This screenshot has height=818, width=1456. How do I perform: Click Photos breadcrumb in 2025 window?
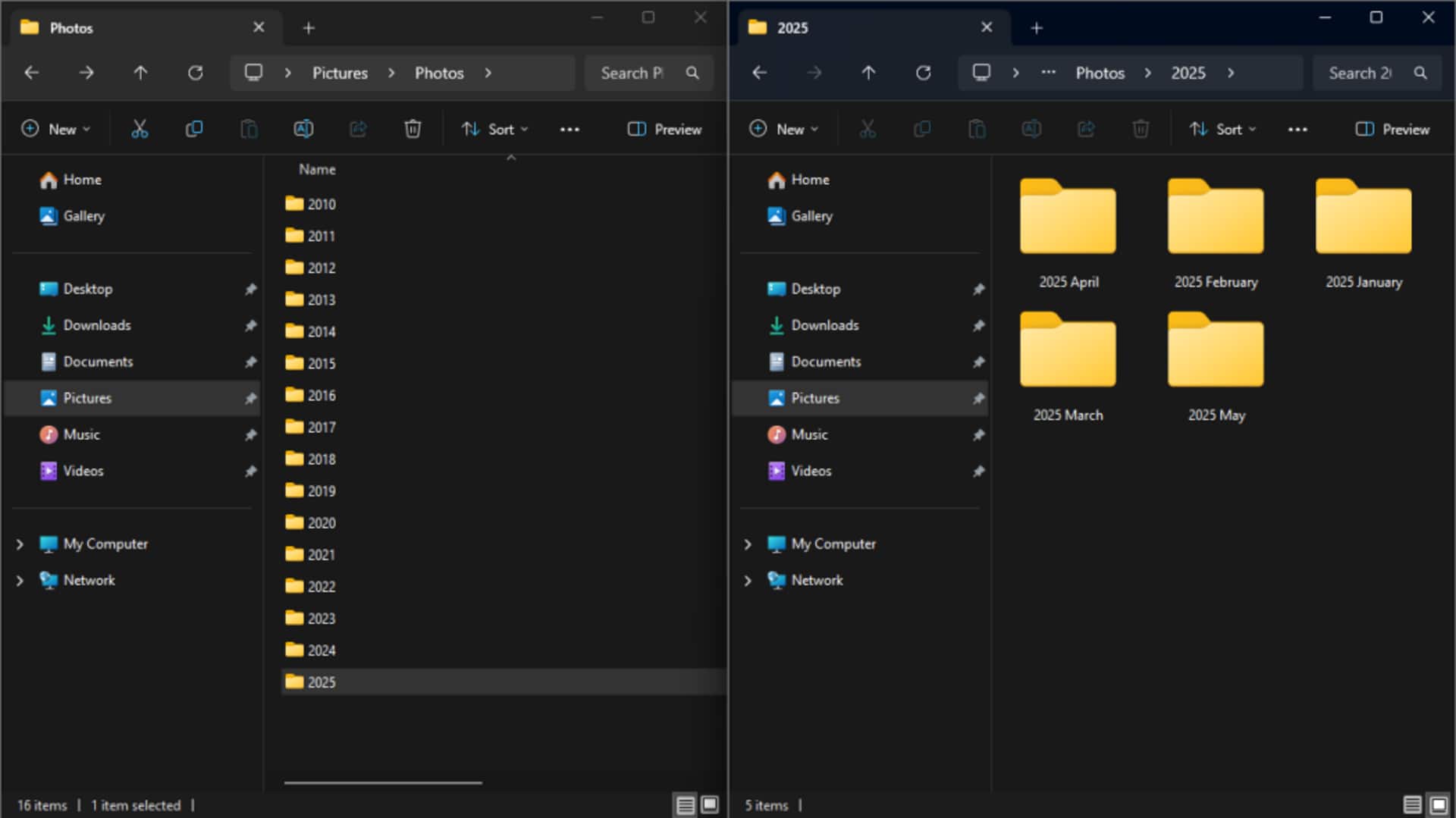pos(1100,73)
